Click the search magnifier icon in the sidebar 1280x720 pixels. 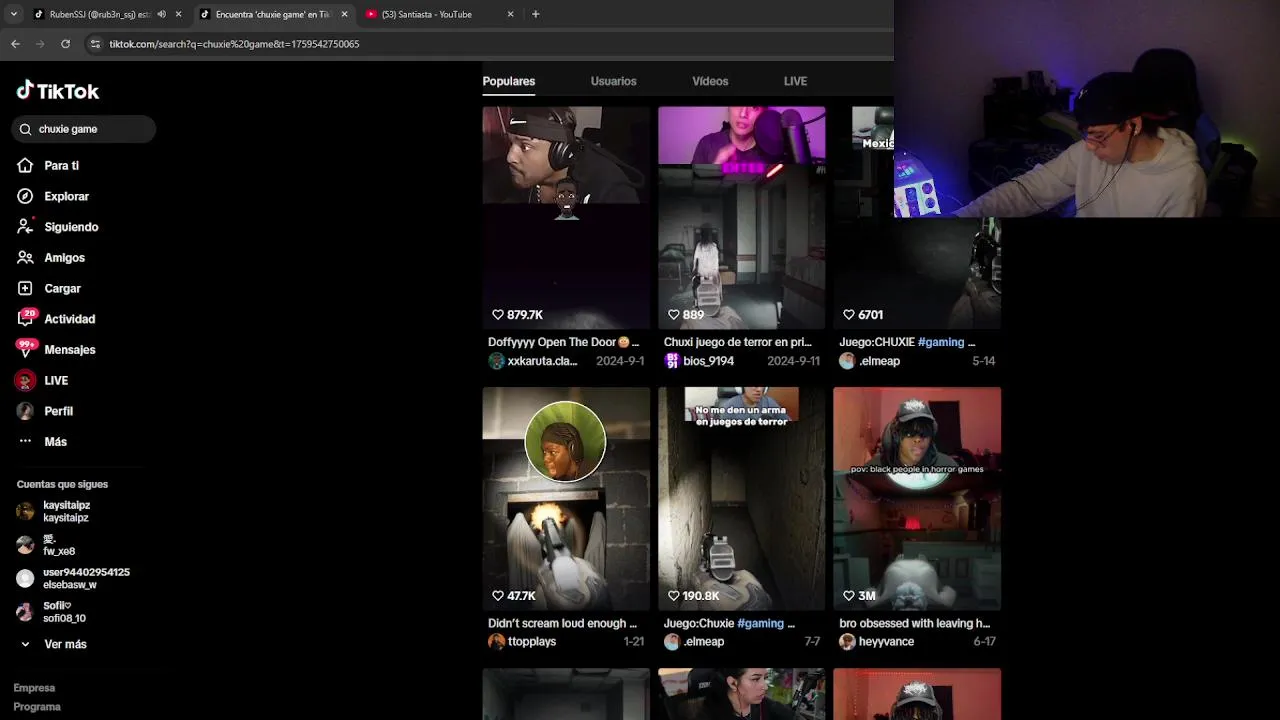pos(26,129)
